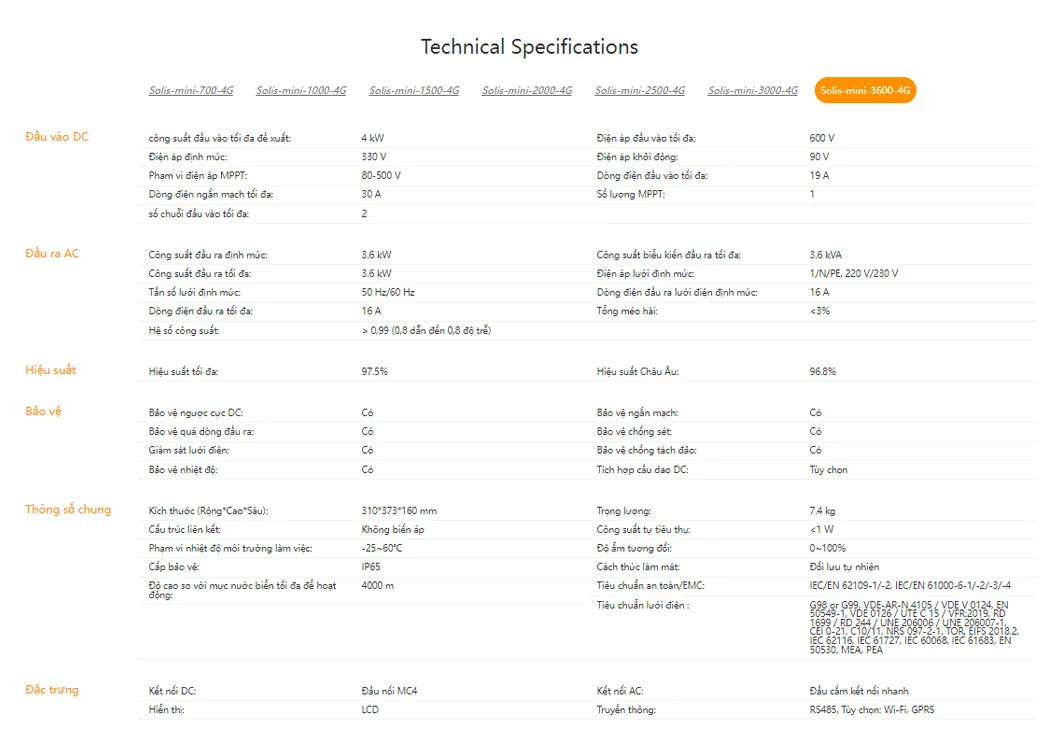1050x750 pixels.
Task: Open the Solis-mini-1000-4G model tab
Action: click(x=301, y=91)
